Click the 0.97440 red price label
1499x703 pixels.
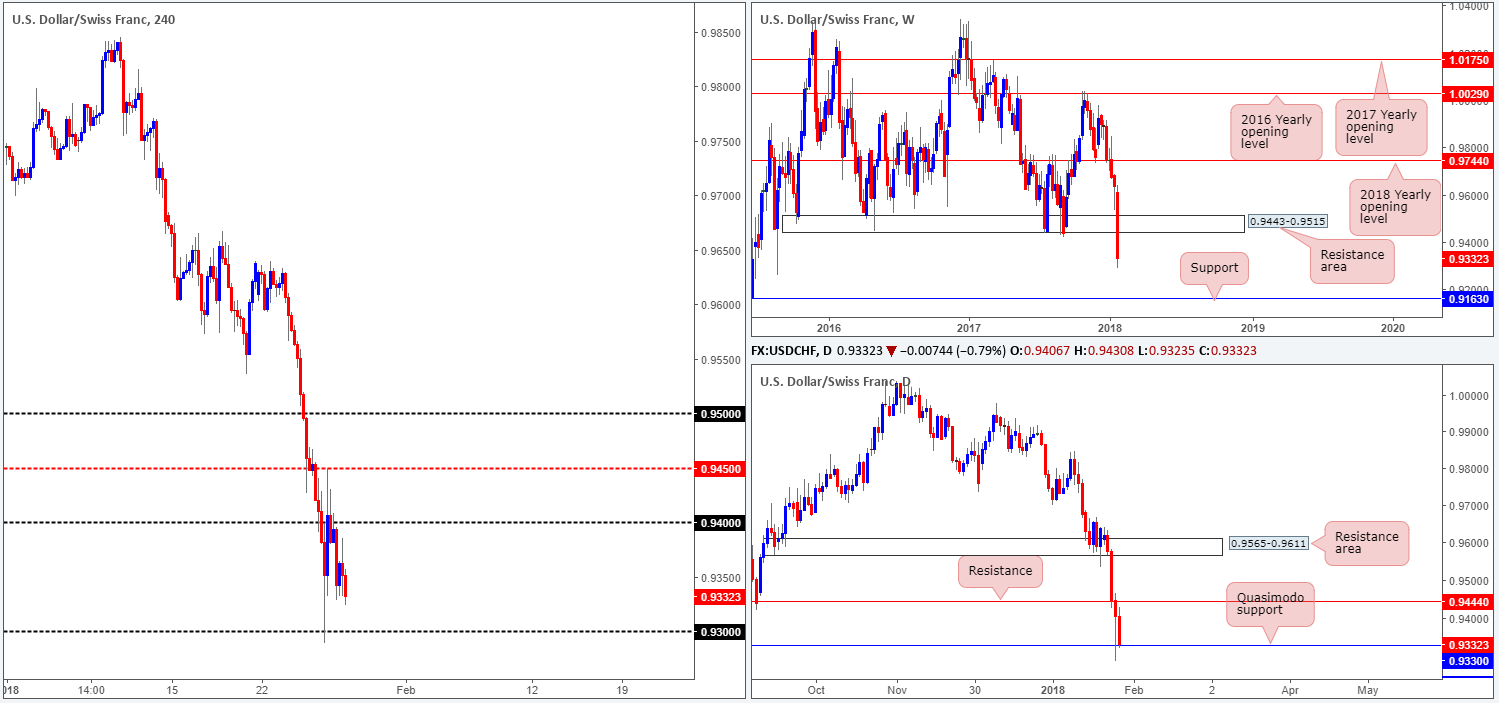(x=1469, y=160)
